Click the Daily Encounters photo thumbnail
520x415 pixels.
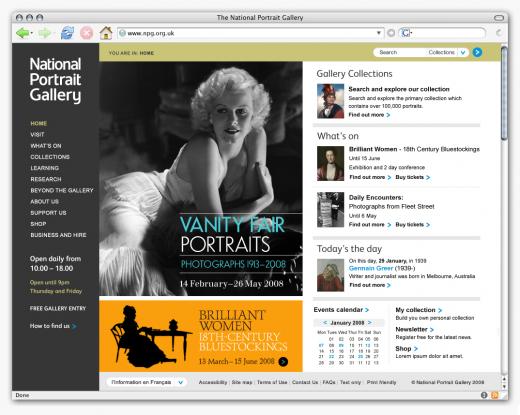pos(330,210)
